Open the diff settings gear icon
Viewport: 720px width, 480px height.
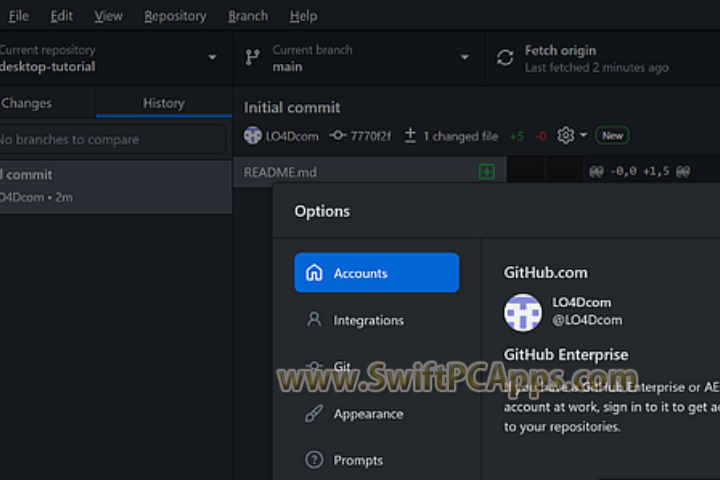[x=566, y=136]
